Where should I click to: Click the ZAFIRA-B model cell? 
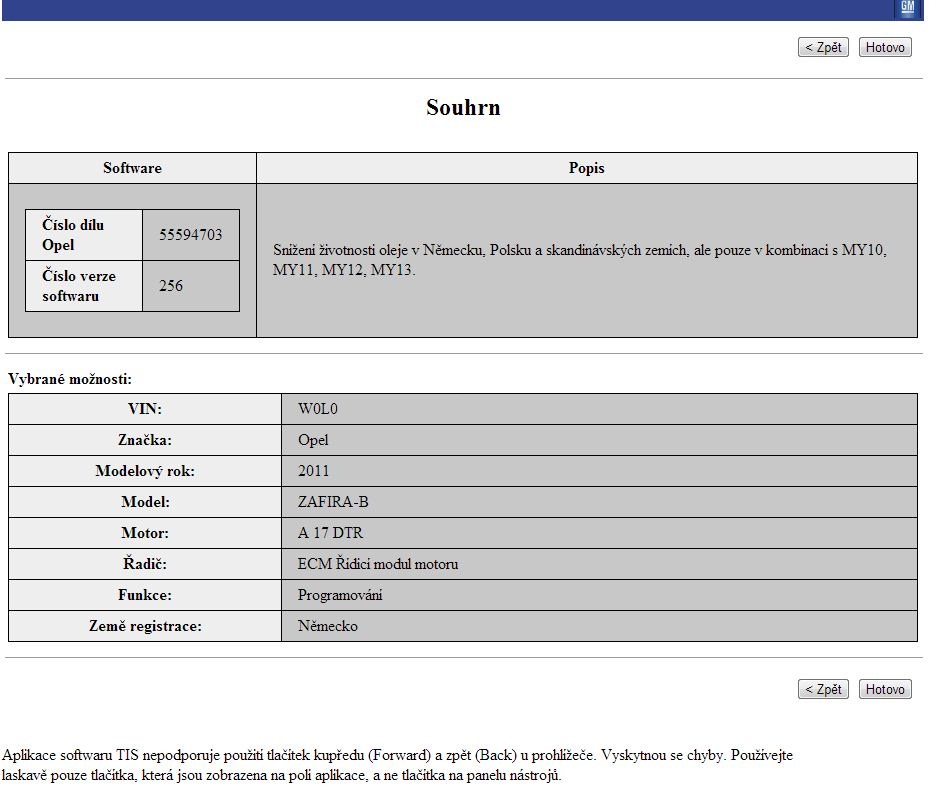tap(333, 502)
